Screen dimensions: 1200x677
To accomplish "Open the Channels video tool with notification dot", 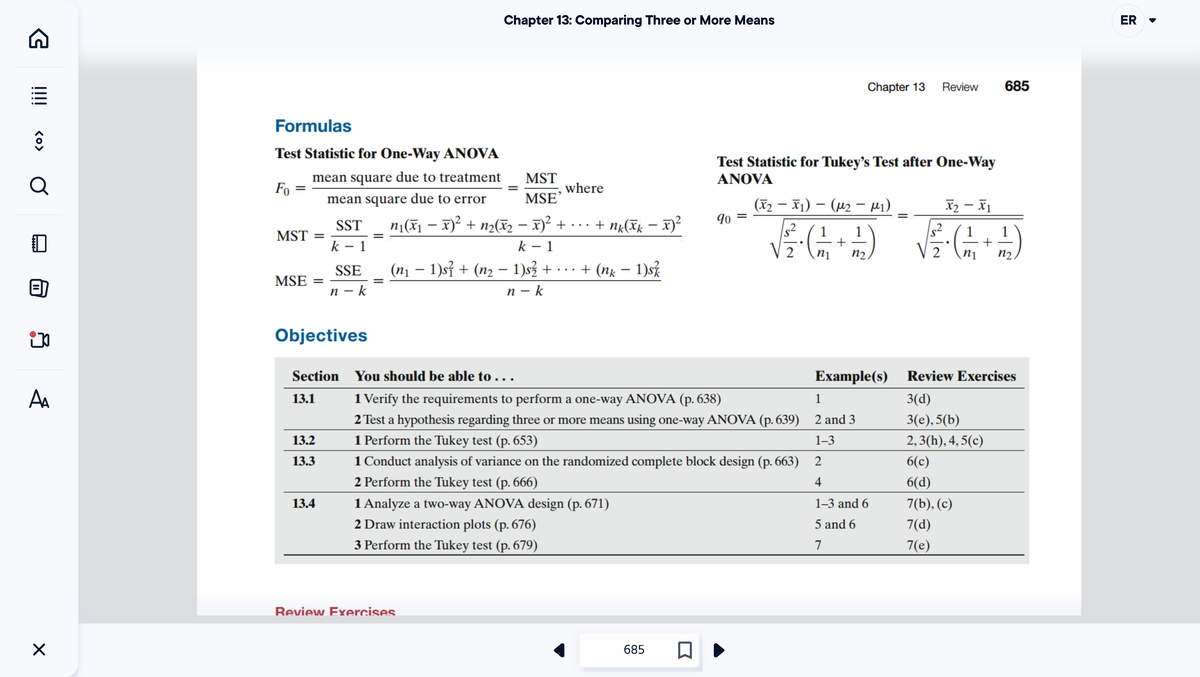I will click(x=39, y=340).
